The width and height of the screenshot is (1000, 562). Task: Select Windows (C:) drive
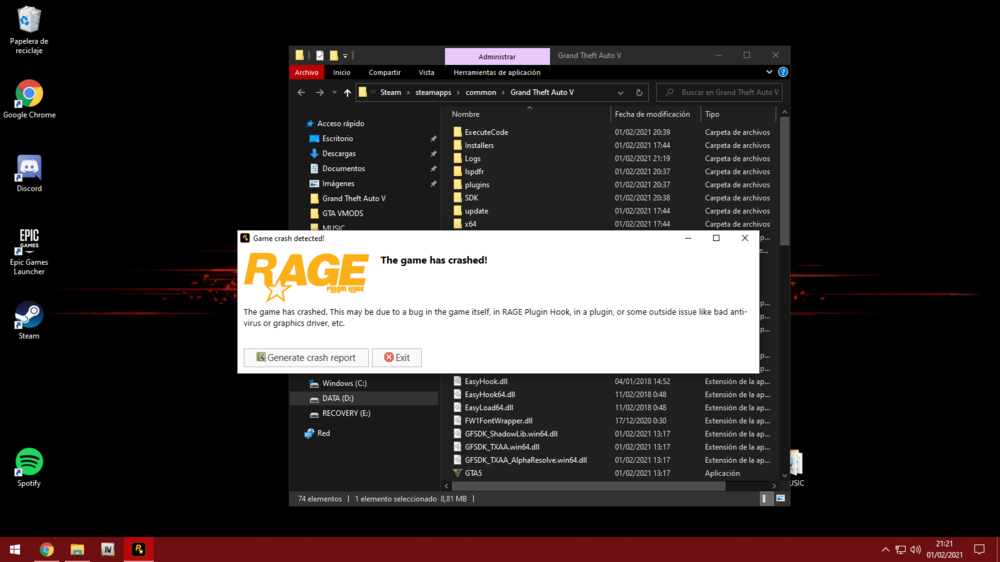point(344,383)
